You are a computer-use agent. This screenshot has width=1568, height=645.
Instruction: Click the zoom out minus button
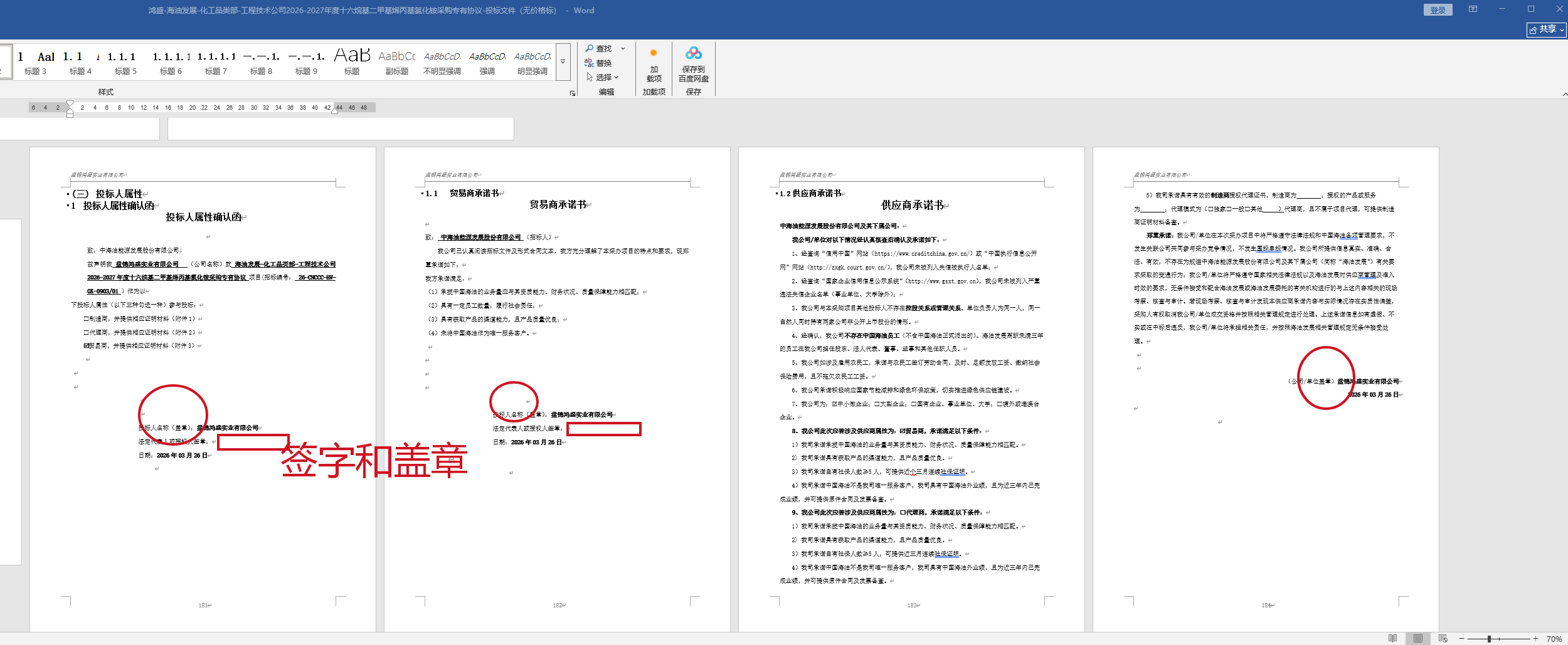[x=1461, y=639]
